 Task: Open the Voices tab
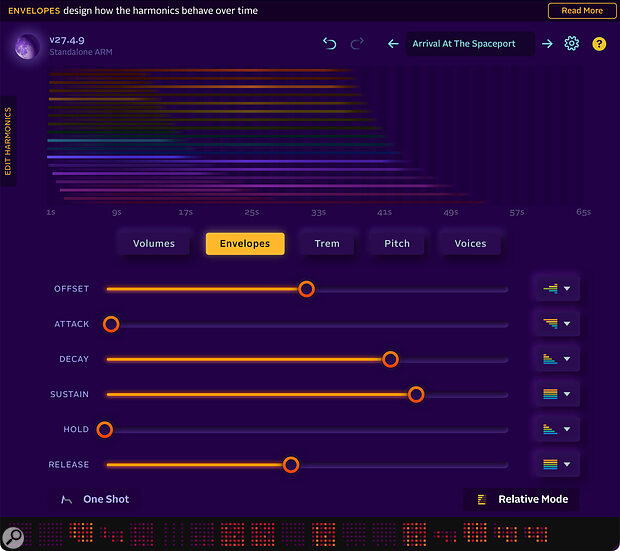click(470, 244)
